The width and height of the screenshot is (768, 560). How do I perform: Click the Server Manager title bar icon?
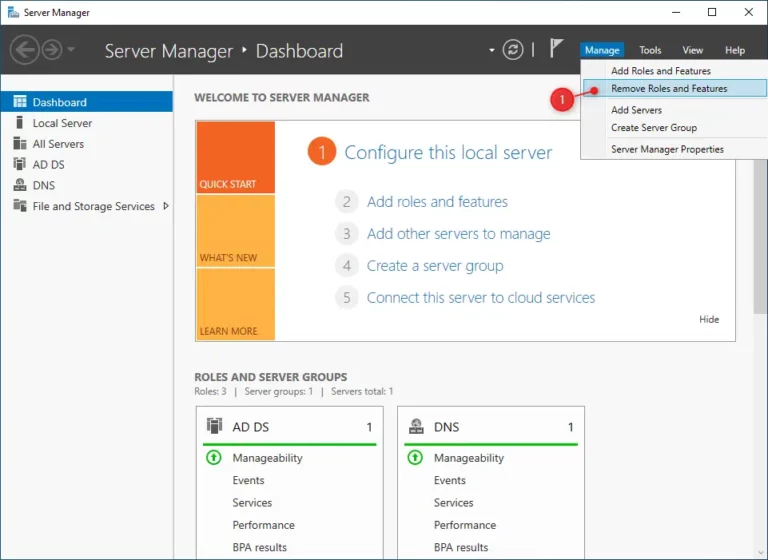pyautogui.click(x=13, y=12)
